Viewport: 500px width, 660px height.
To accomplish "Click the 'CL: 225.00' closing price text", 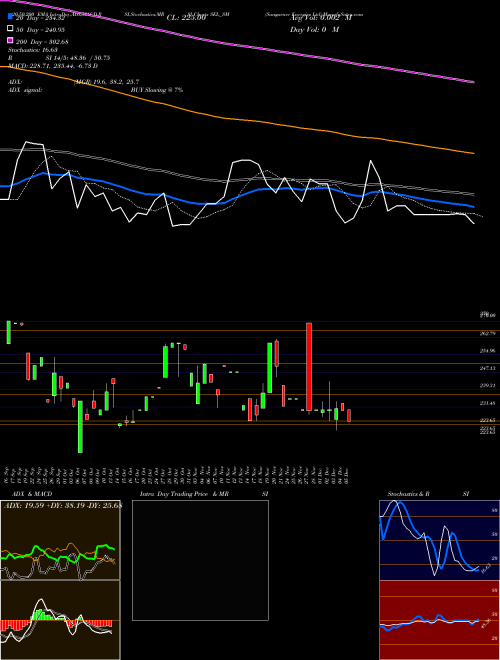I will (186, 18).
